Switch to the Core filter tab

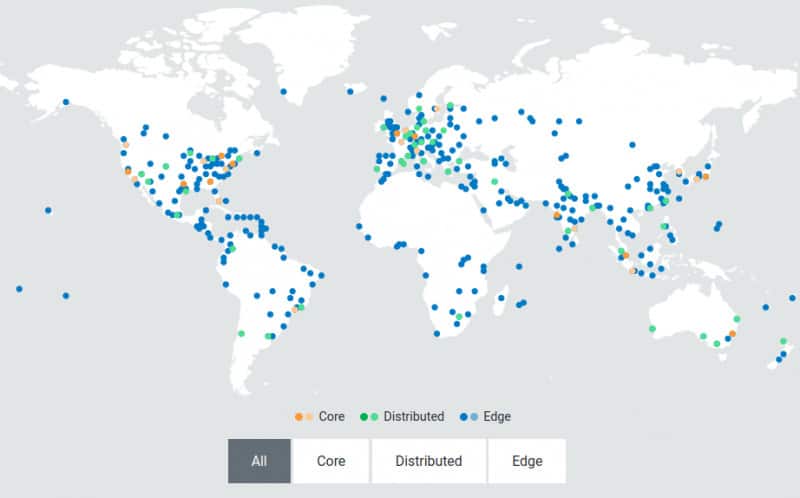click(x=331, y=461)
